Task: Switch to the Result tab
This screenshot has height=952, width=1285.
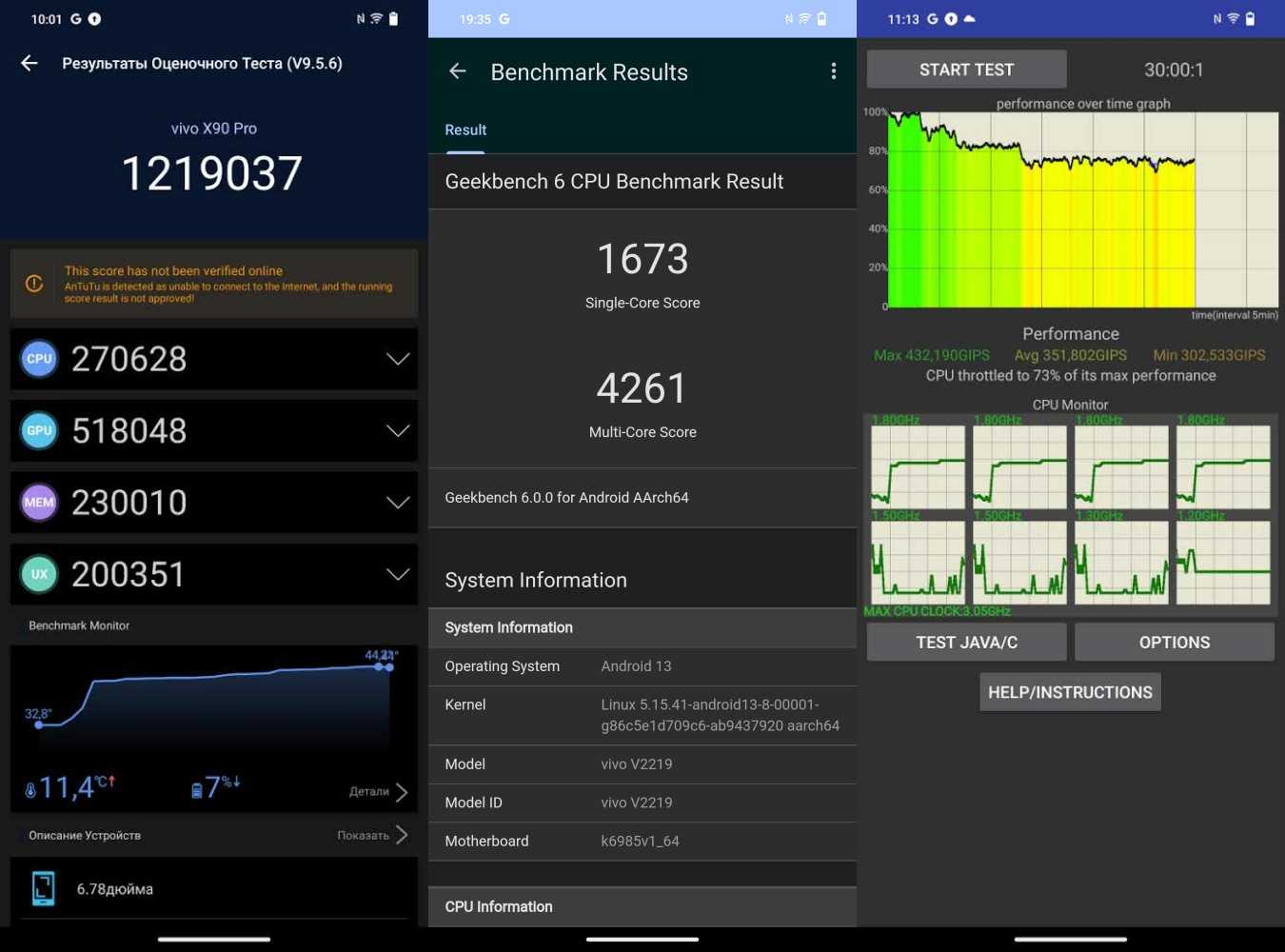Action: 465,130
